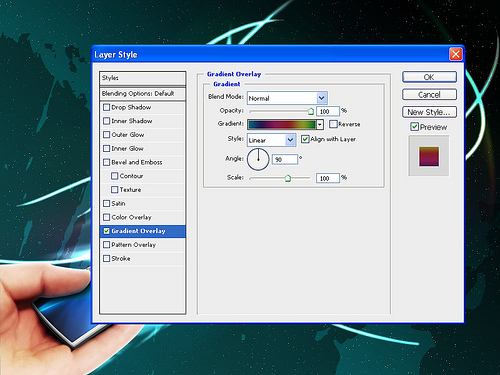Tick the Inner Shadow checkbox

point(107,121)
